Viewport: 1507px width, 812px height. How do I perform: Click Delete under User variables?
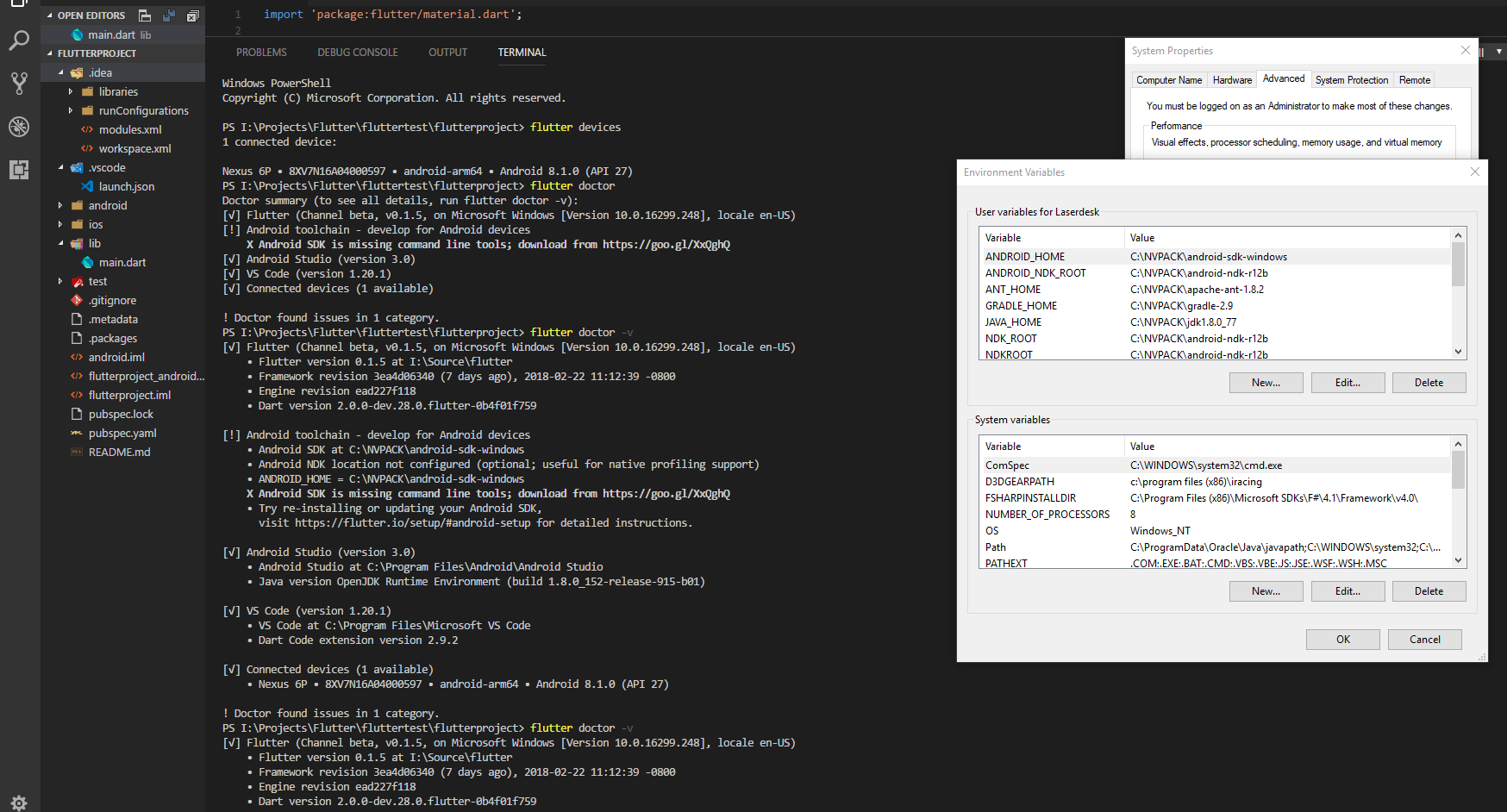click(1429, 383)
